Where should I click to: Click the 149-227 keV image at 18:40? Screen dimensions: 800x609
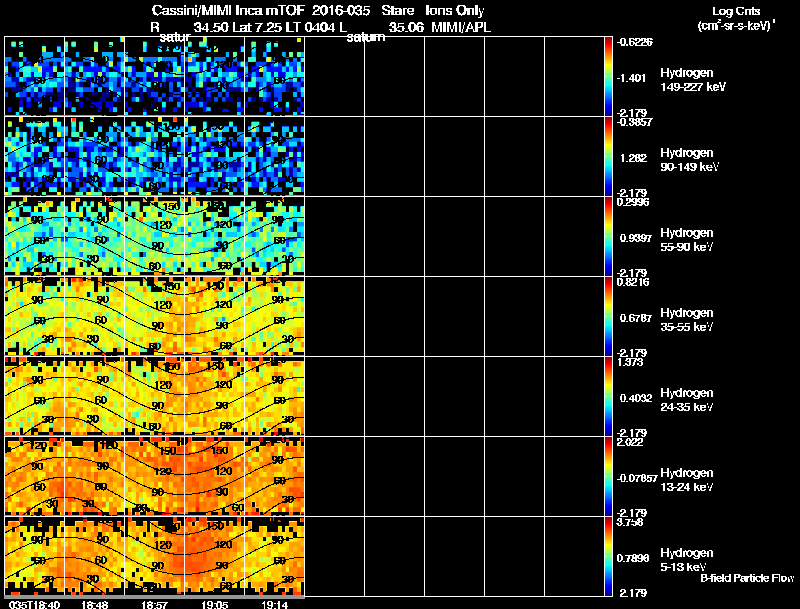(x=34, y=76)
